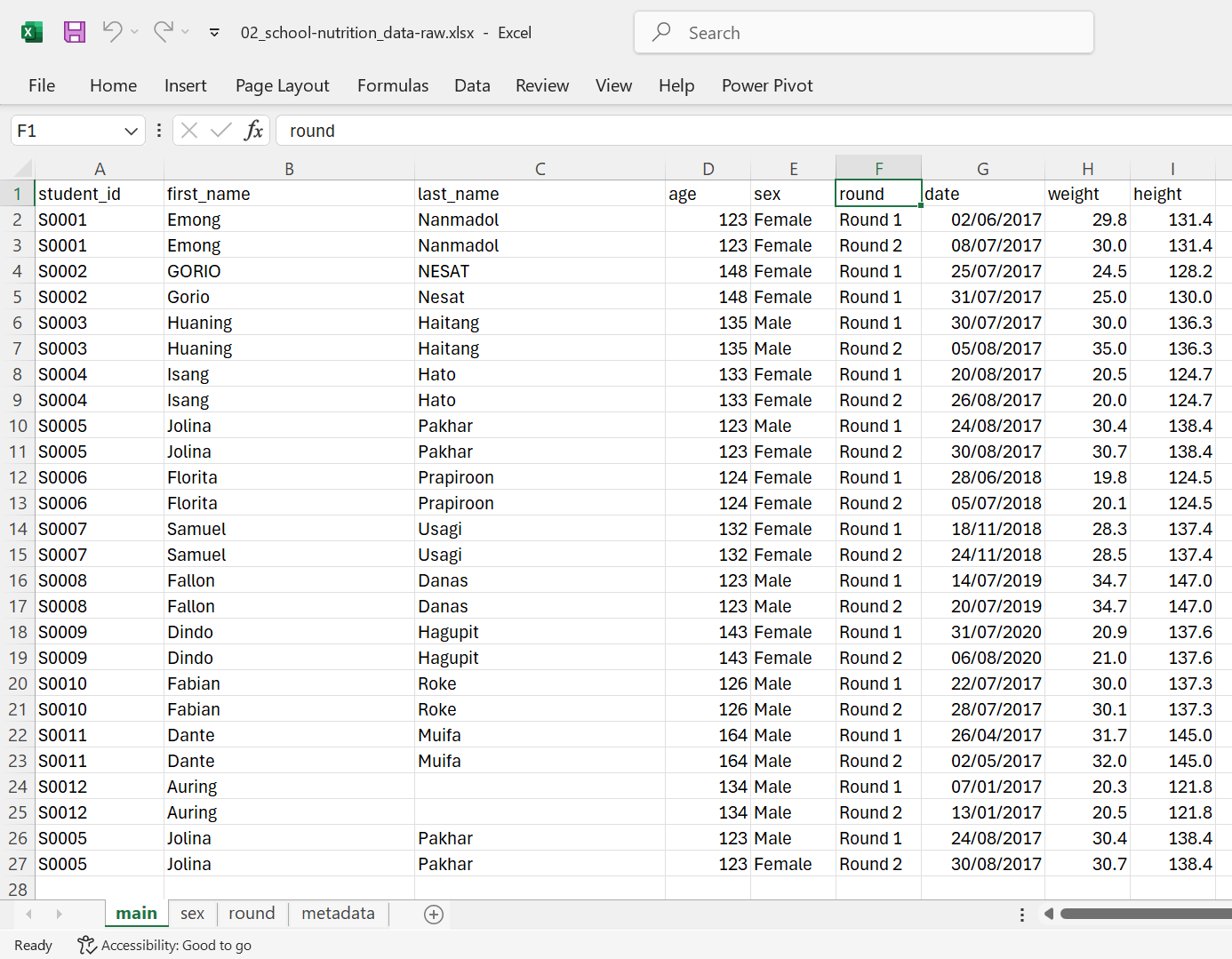
Task: Select column F header
Action: coord(878,168)
